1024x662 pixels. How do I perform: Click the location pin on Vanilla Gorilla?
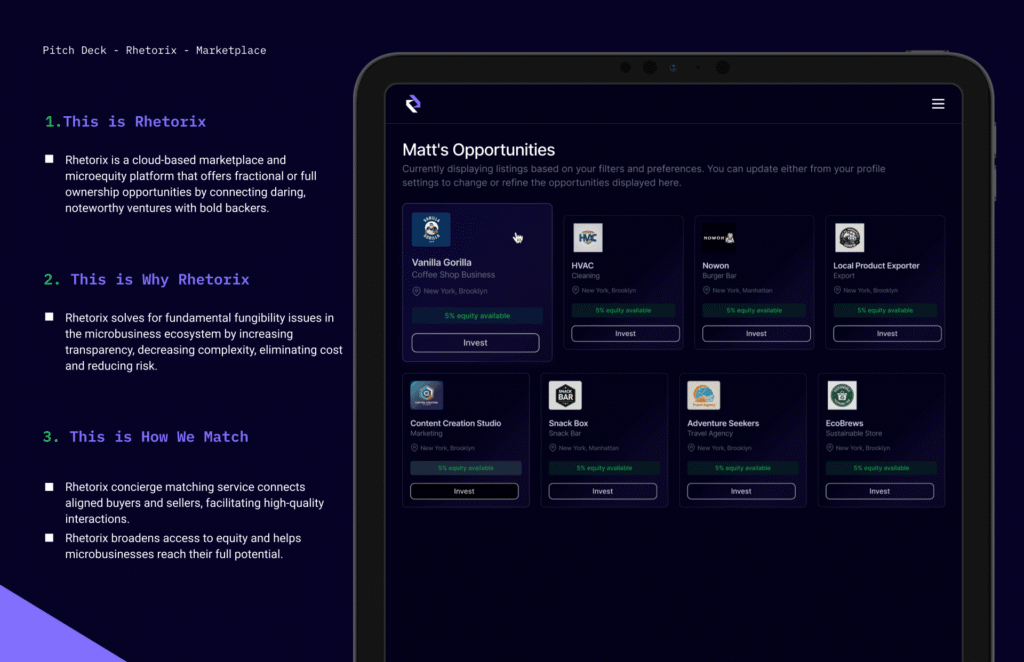(x=416, y=291)
